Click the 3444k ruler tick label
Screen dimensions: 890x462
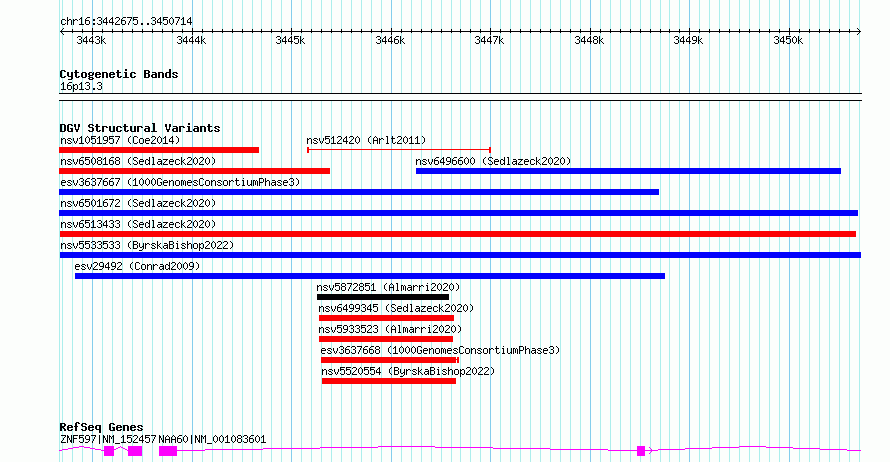(191, 41)
